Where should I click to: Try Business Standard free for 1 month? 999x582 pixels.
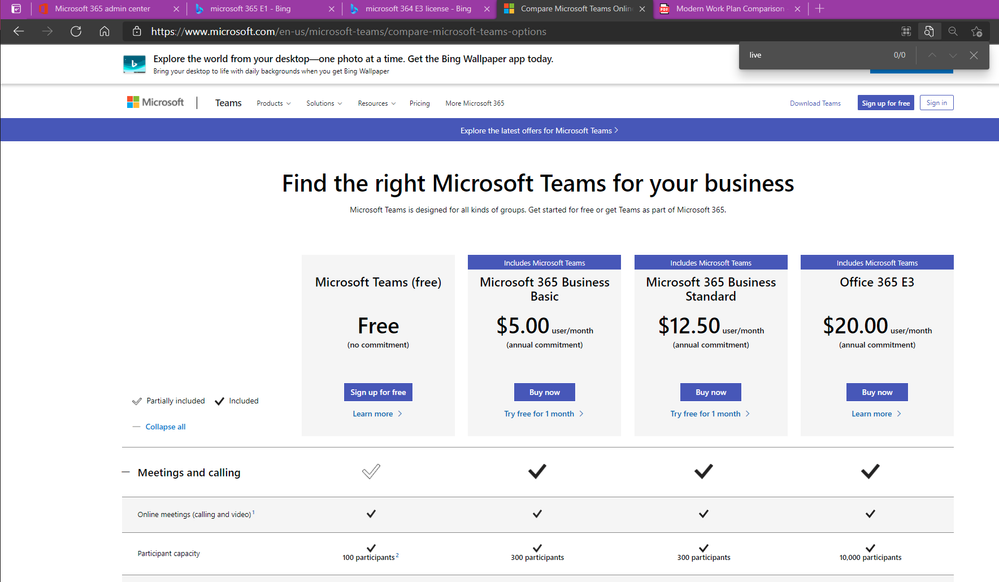pyautogui.click(x=710, y=414)
